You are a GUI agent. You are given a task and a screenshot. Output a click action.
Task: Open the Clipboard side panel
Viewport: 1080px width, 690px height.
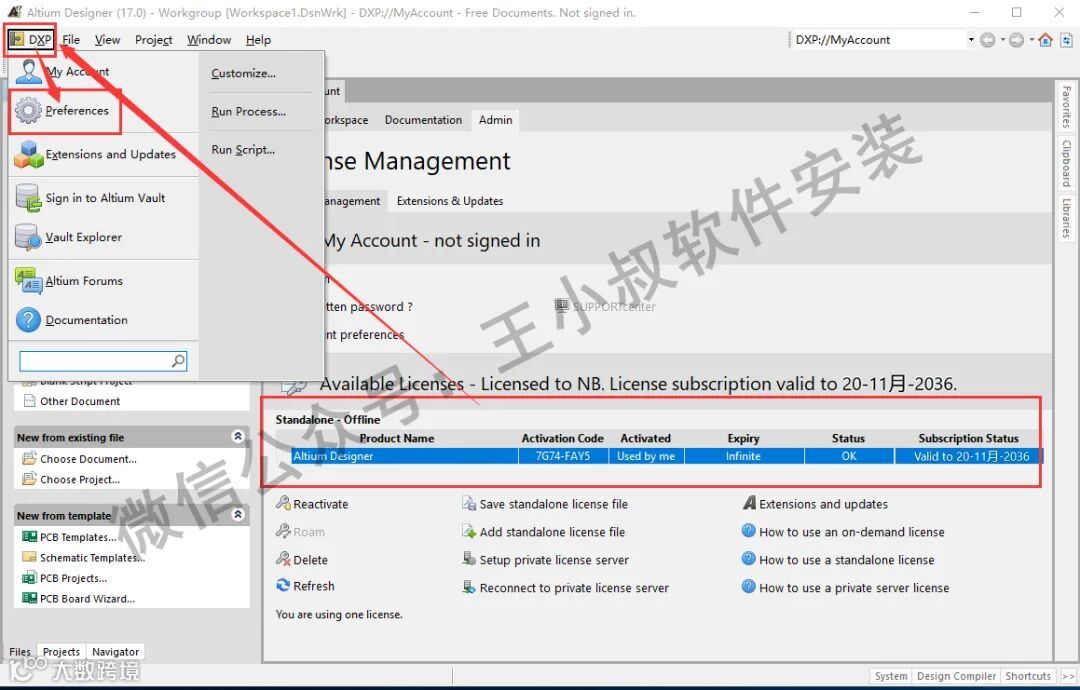point(1066,163)
